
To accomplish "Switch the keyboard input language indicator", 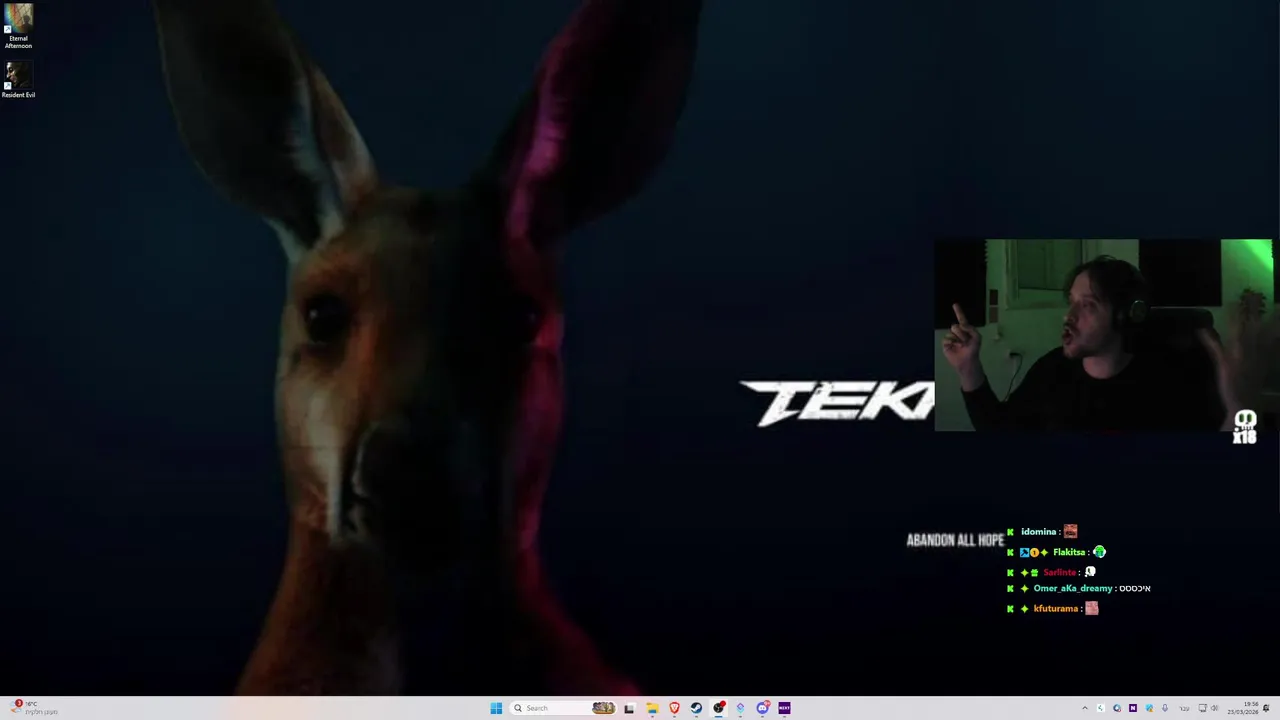I will click(x=1185, y=708).
